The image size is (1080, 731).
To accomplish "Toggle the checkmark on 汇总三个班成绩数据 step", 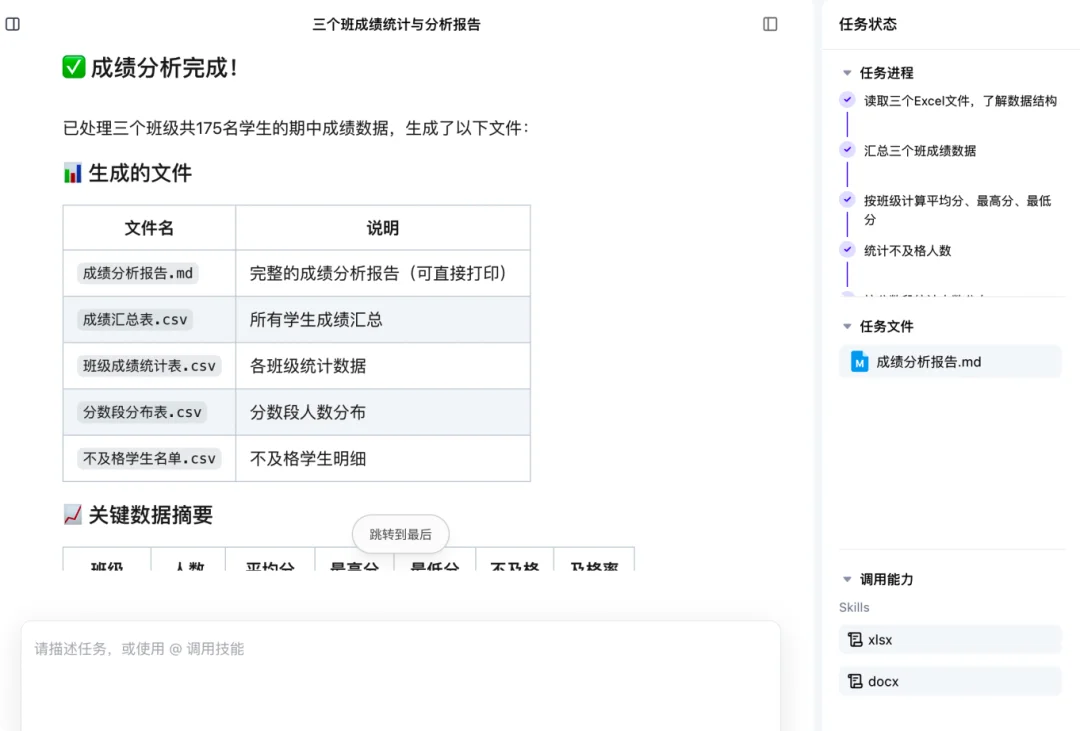I will coord(845,150).
